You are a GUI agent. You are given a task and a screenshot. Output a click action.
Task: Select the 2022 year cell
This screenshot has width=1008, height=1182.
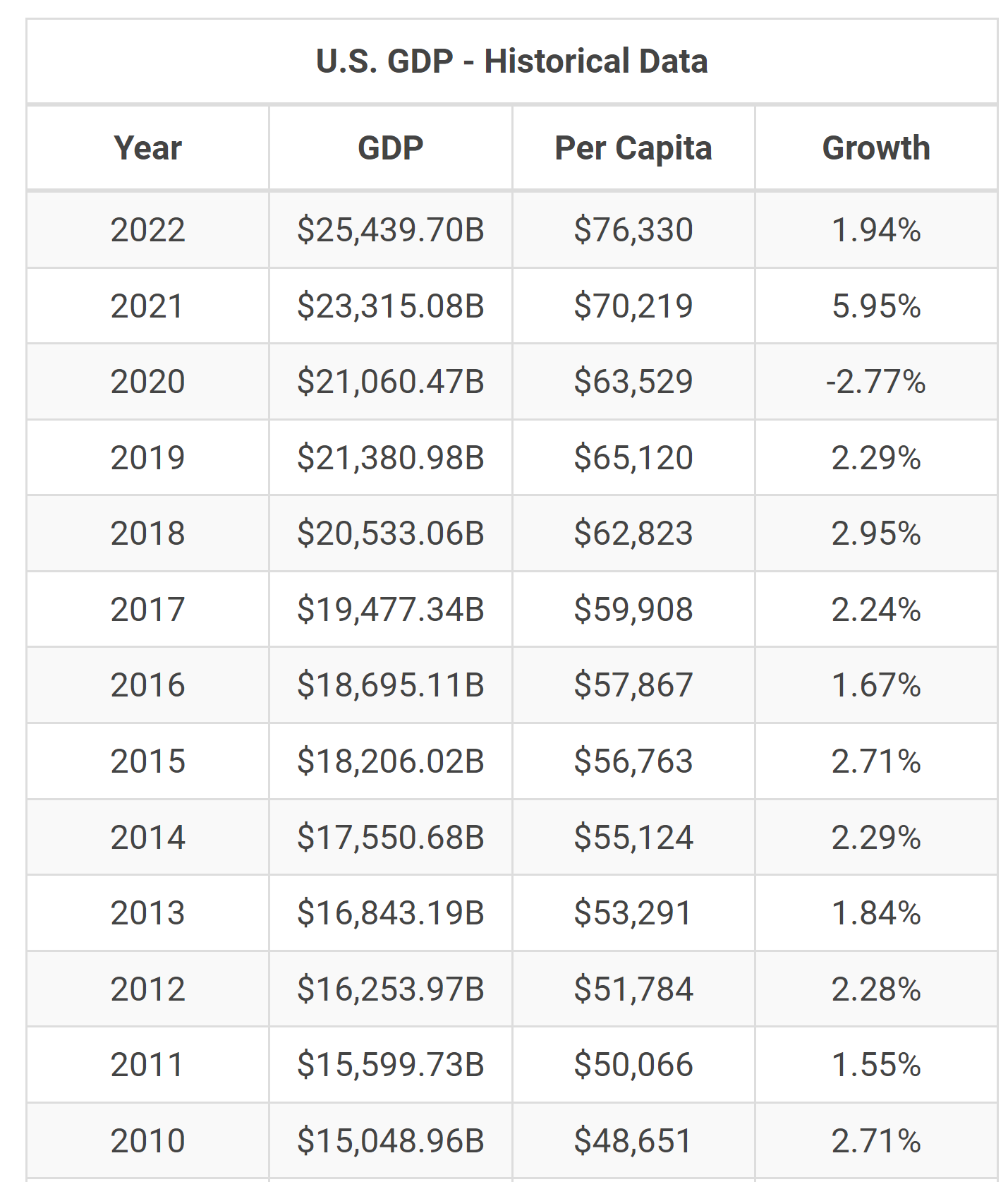[147, 230]
